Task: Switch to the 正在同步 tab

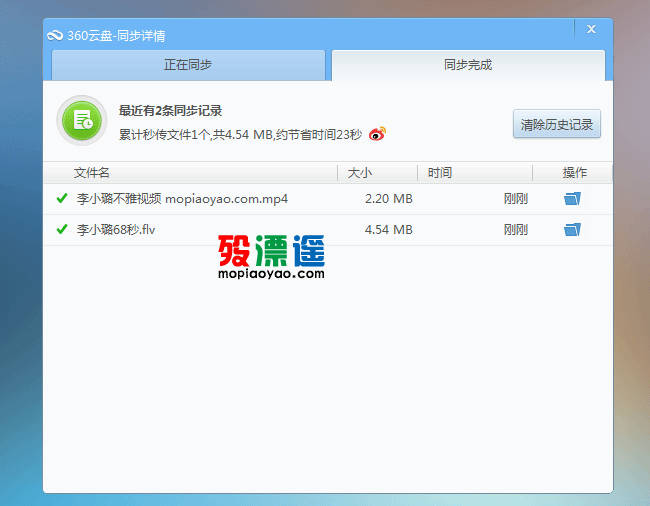Action: [188, 65]
